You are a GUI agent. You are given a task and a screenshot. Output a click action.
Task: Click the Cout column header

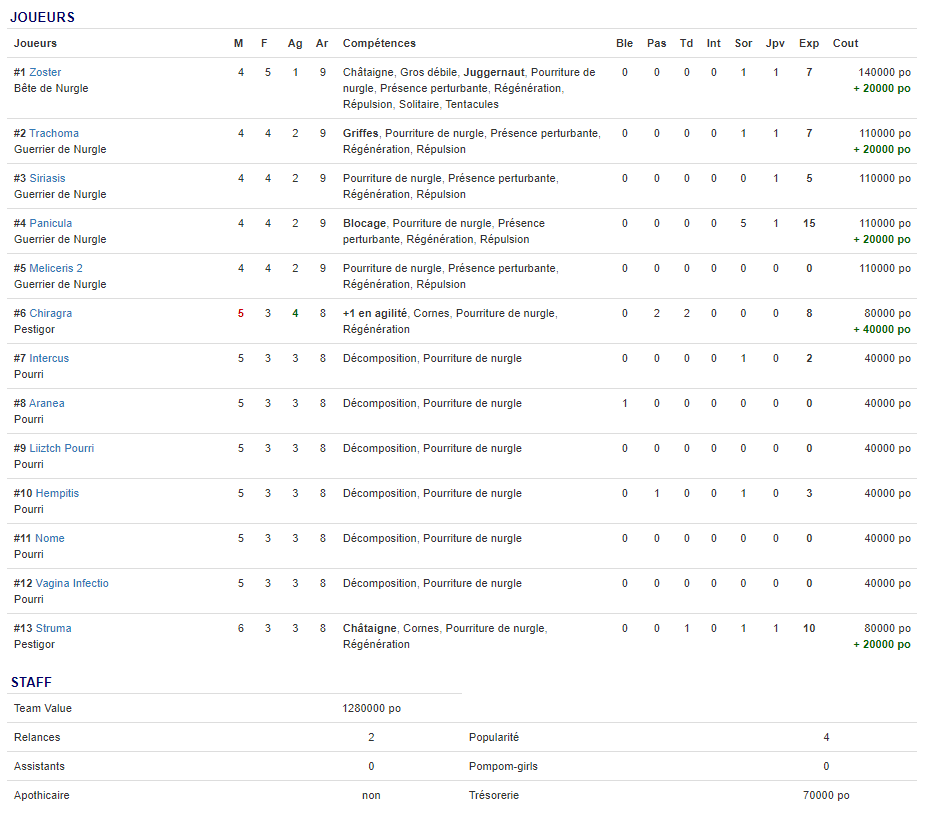(845, 43)
